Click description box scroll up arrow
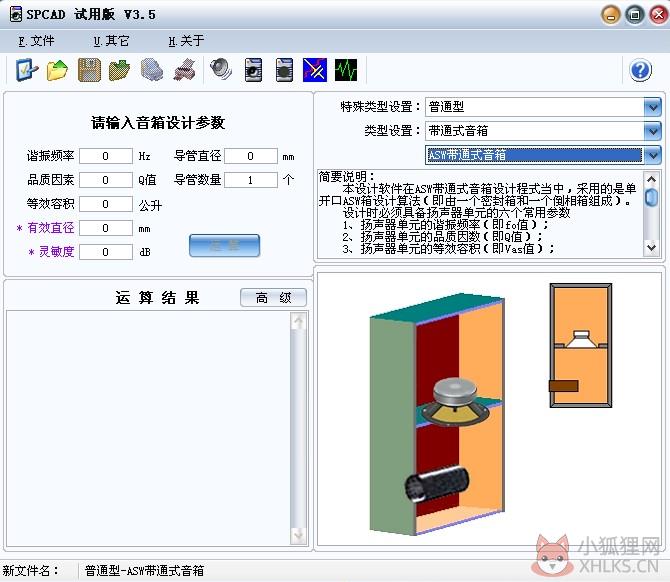This screenshot has height=582, width=670. pyautogui.click(x=651, y=179)
